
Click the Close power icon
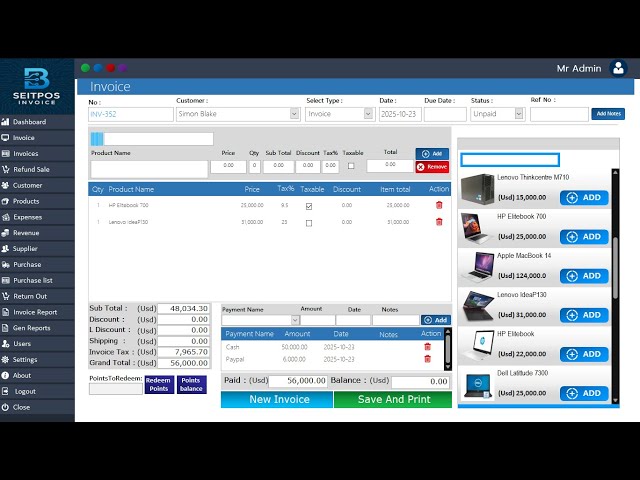5,407
